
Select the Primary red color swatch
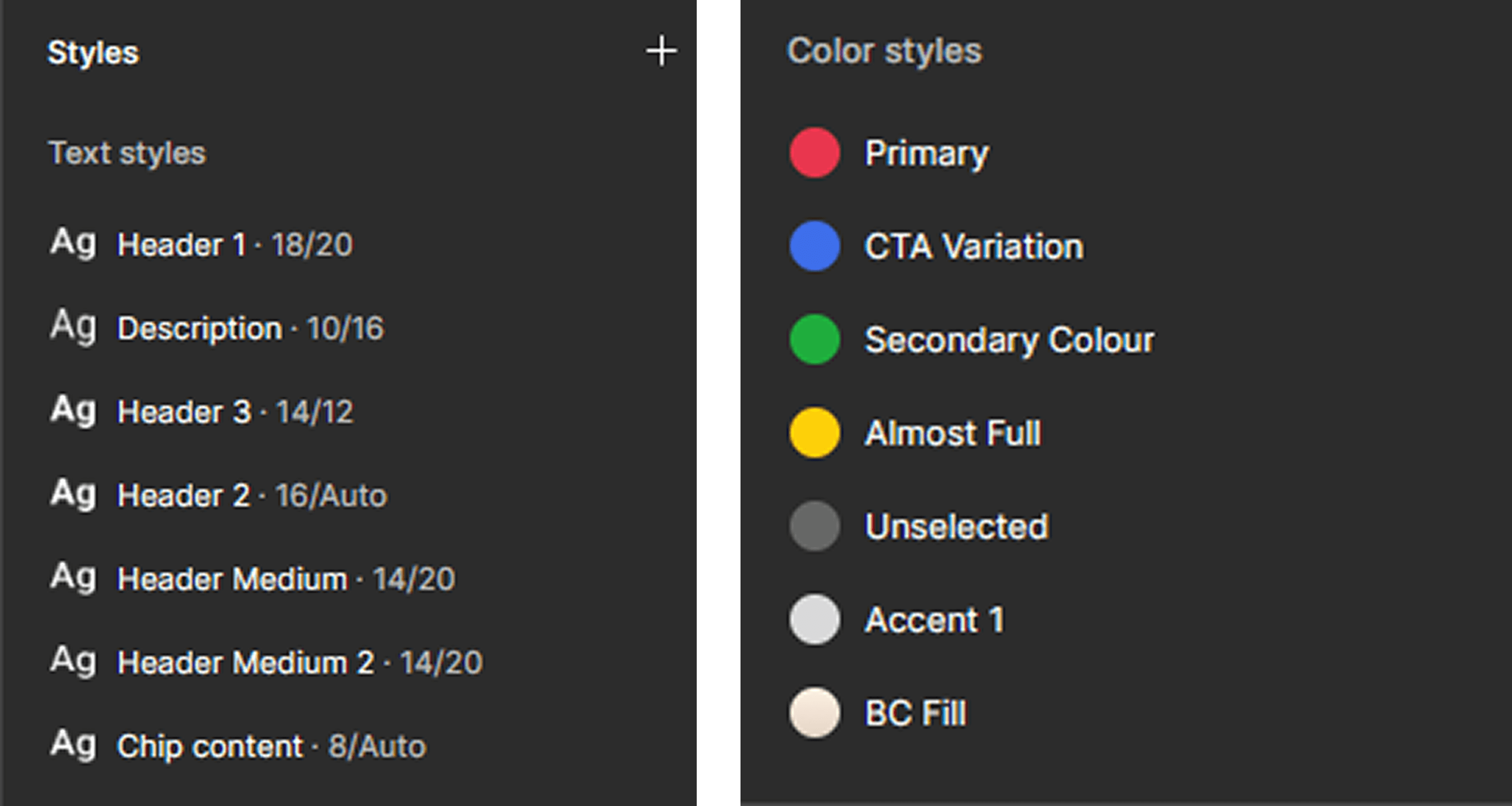(x=814, y=153)
